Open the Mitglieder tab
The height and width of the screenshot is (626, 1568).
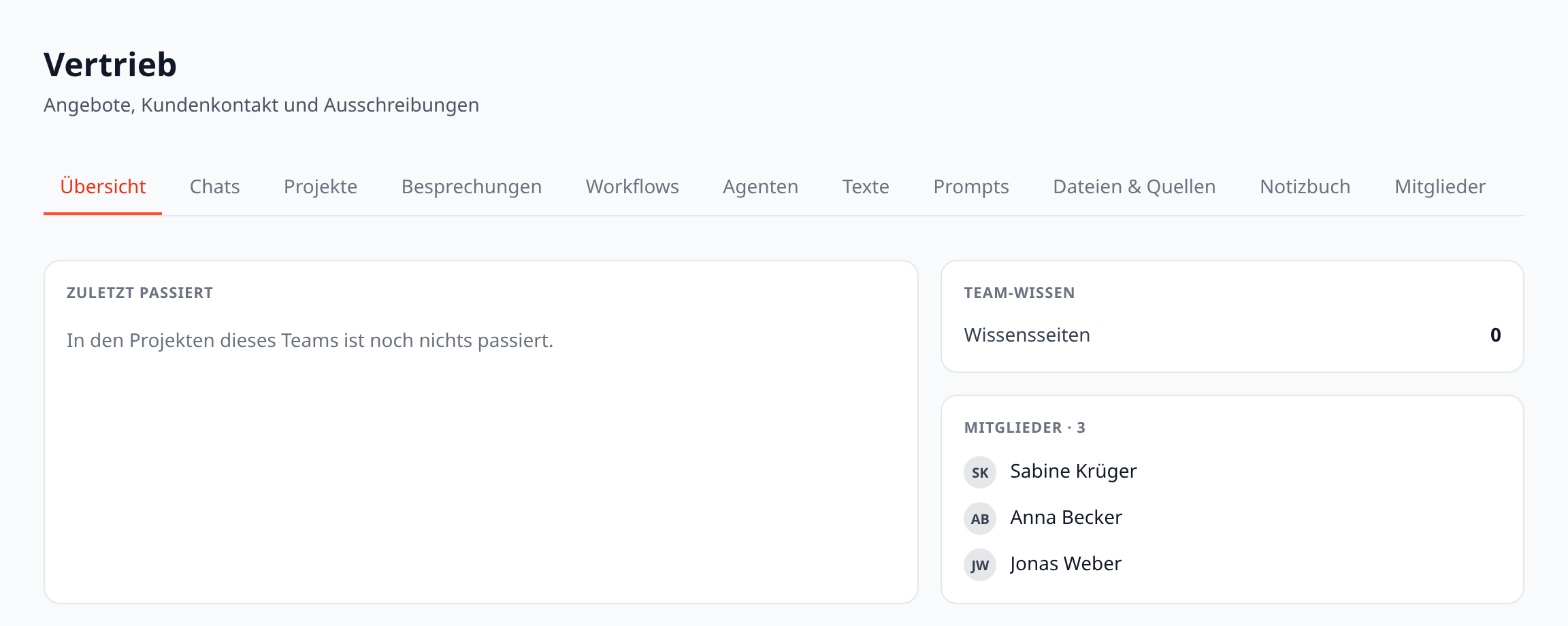(1440, 186)
